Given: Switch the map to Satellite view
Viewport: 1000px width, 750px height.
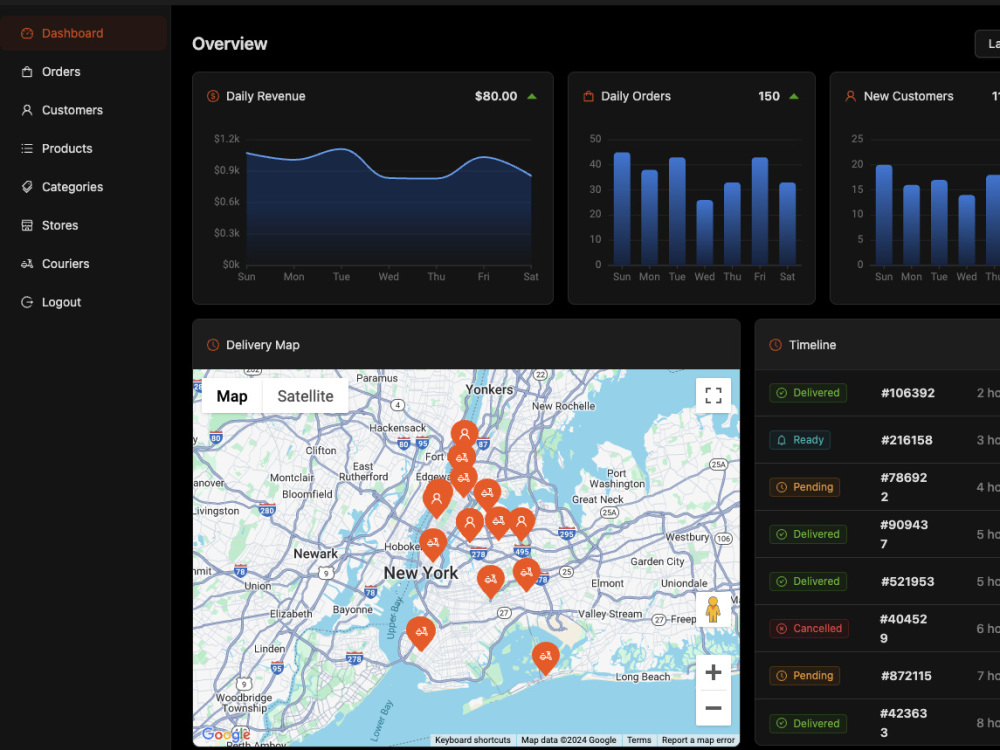Looking at the screenshot, I should [x=305, y=396].
